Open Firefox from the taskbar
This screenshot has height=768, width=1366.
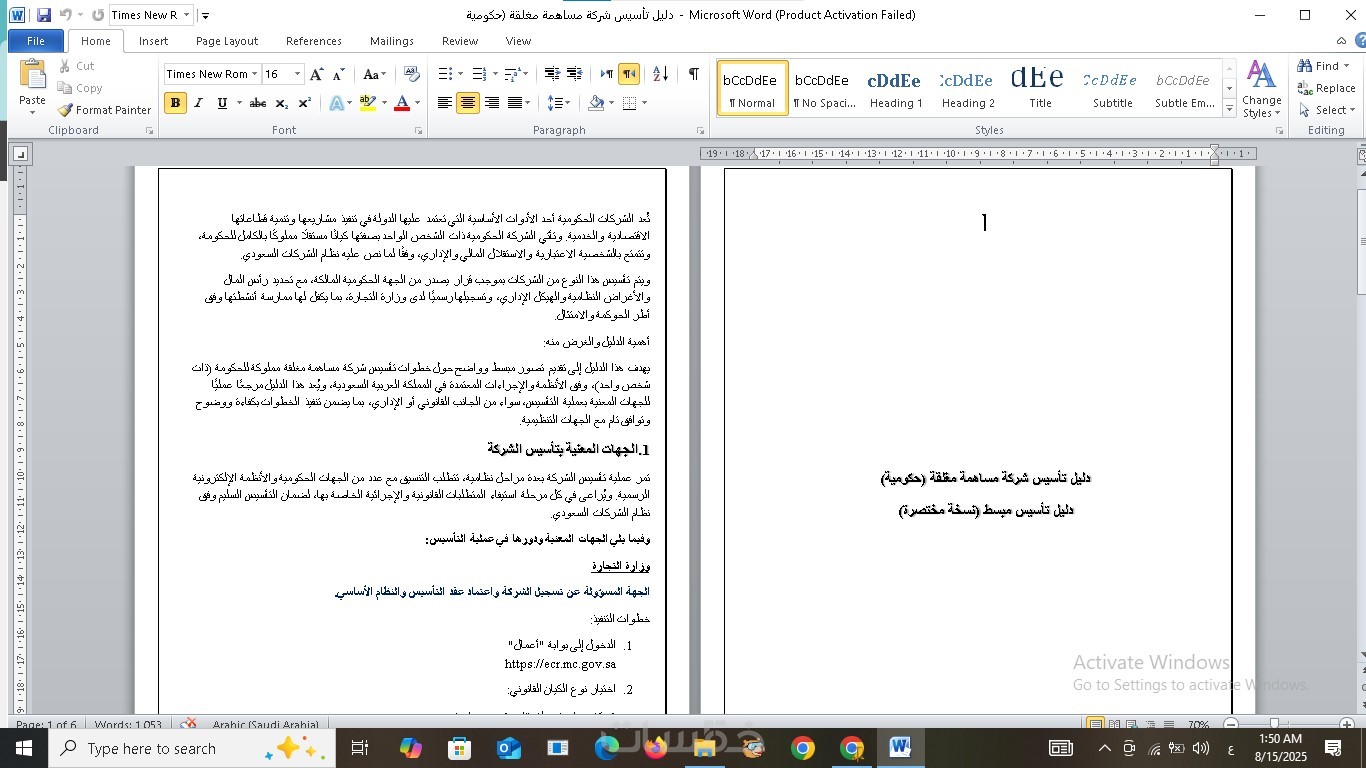click(x=656, y=748)
